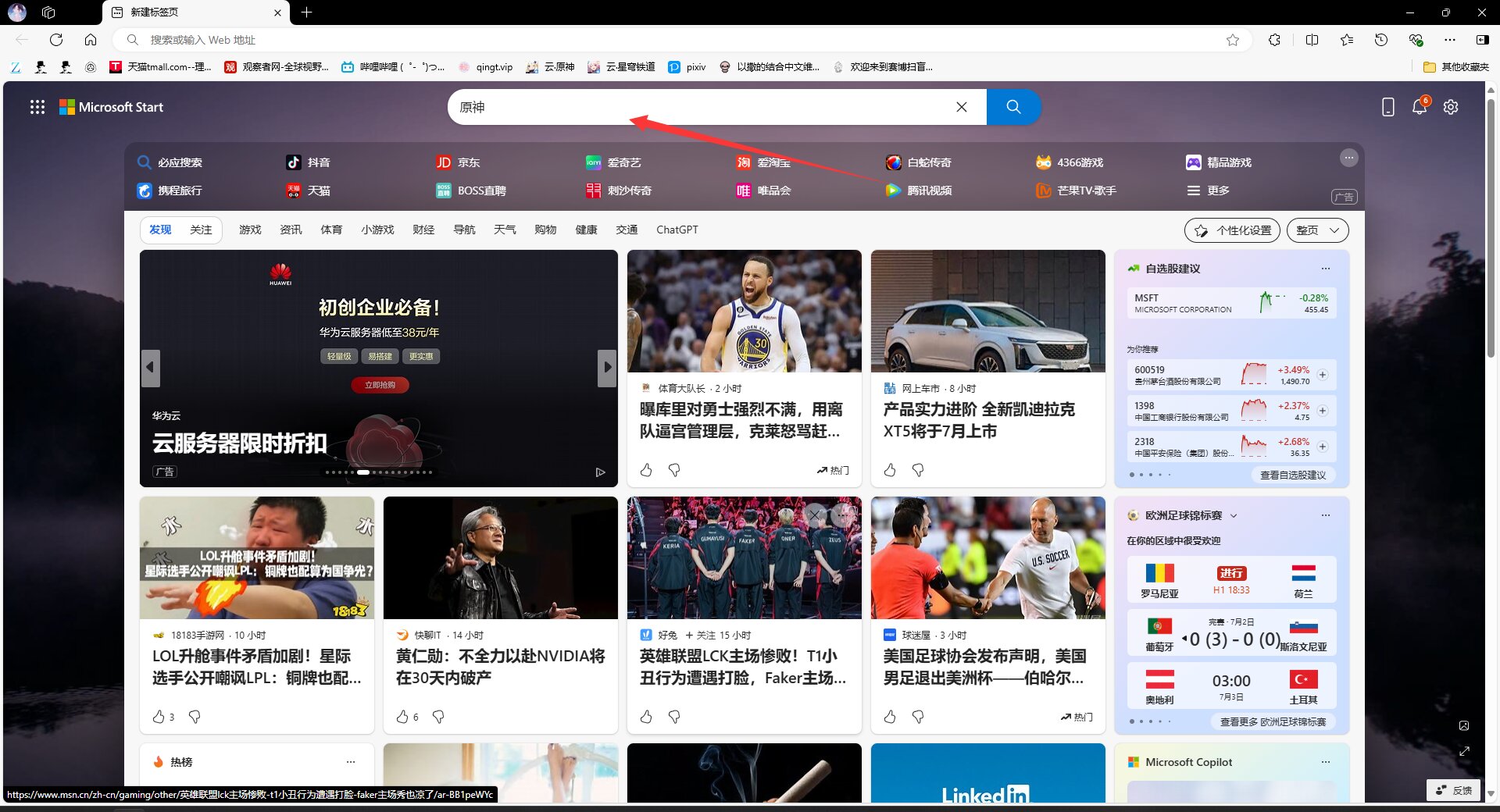Click the mobile device icon near notifications

click(x=1387, y=107)
